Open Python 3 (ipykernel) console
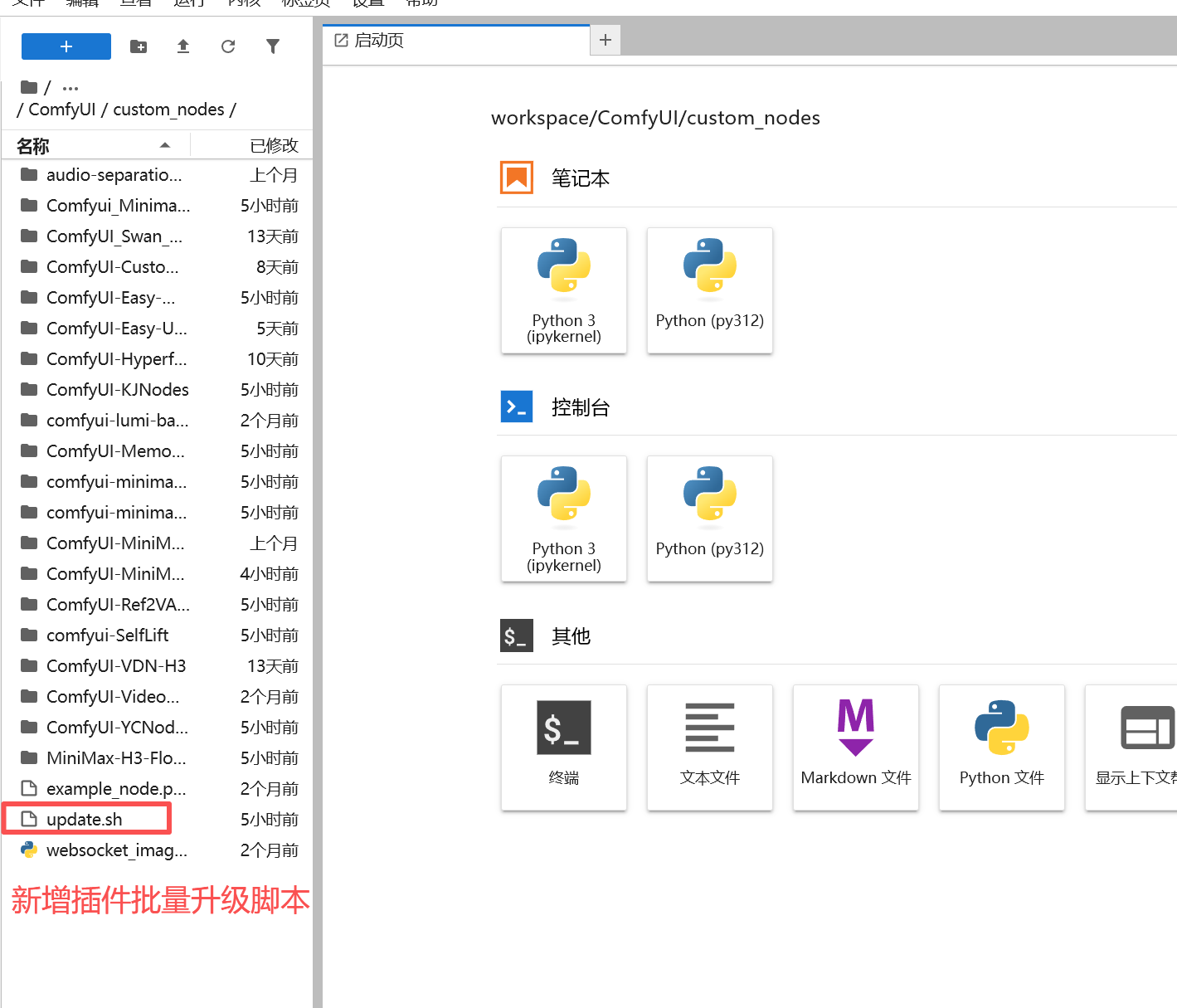The width and height of the screenshot is (1177, 1008). coord(564,519)
